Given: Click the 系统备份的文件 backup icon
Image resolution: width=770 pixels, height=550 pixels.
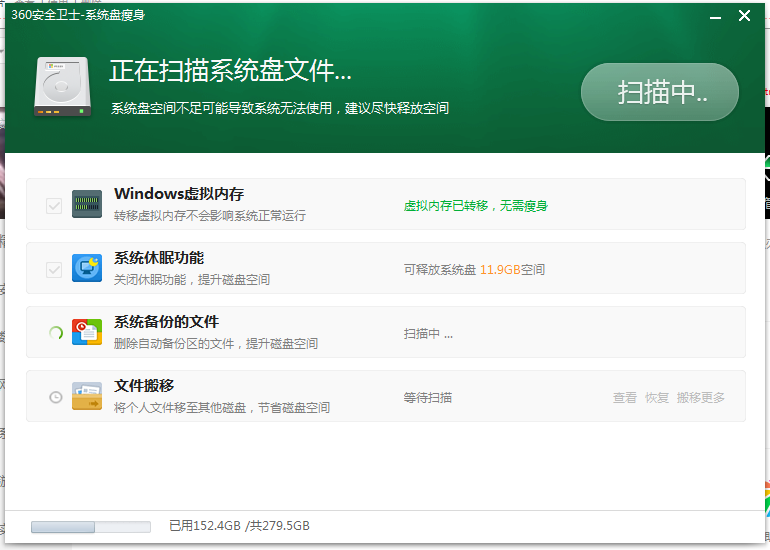Looking at the screenshot, I should pyautogui.click(x=87, y=332).
